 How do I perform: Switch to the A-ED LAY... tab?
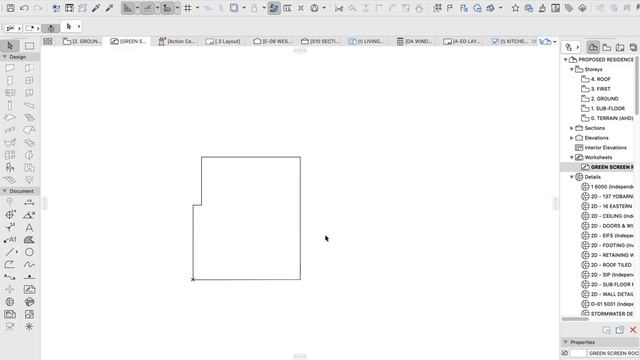(x=462, y=41)
